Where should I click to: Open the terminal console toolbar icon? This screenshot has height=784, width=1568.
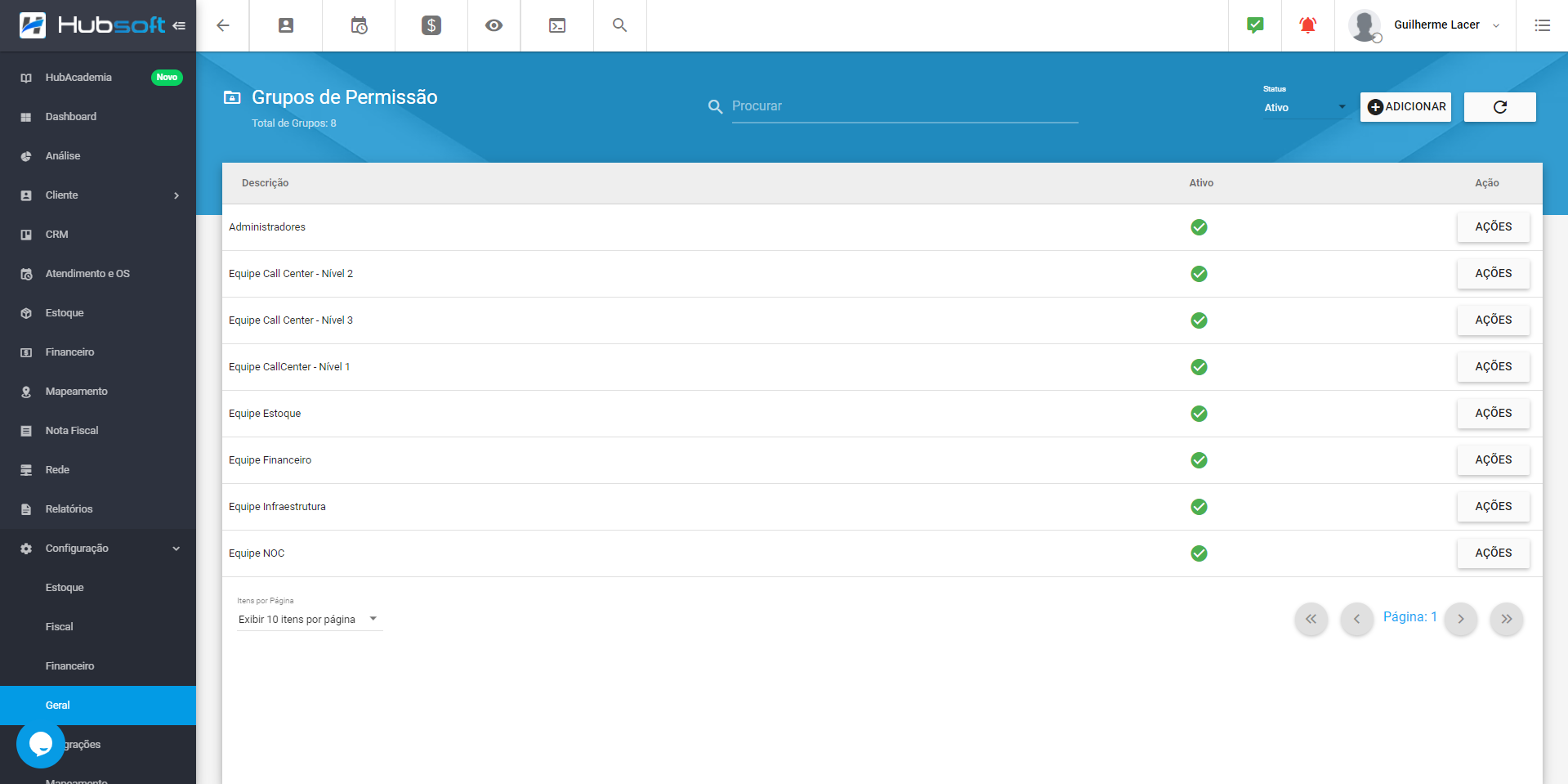point(557,25)
